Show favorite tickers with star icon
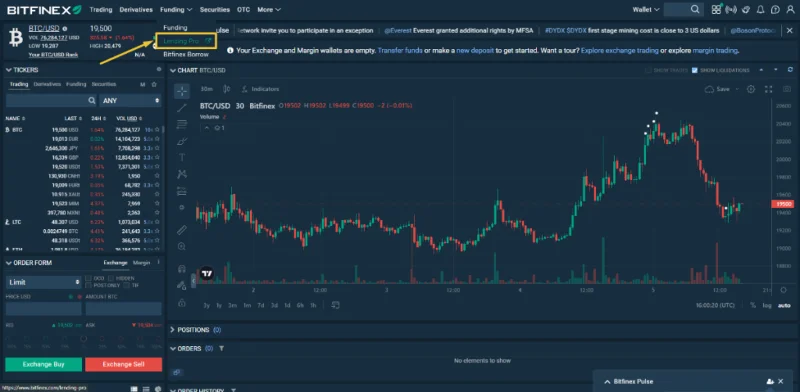The width and height of the screenshot is (800, 392). (154, 84)
